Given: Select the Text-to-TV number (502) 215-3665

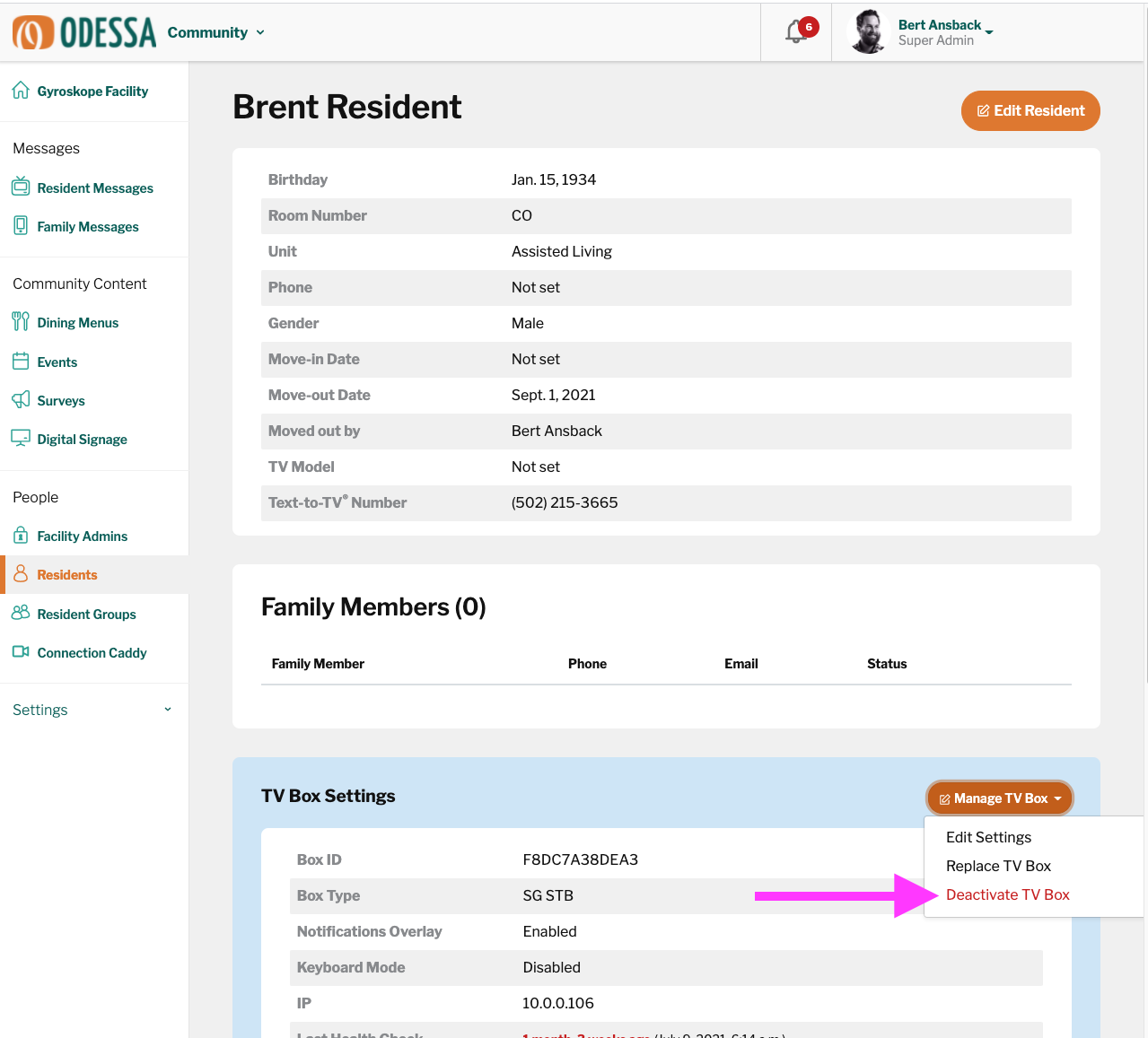Looking at the screenshot, I should click(x=565, y=502).
